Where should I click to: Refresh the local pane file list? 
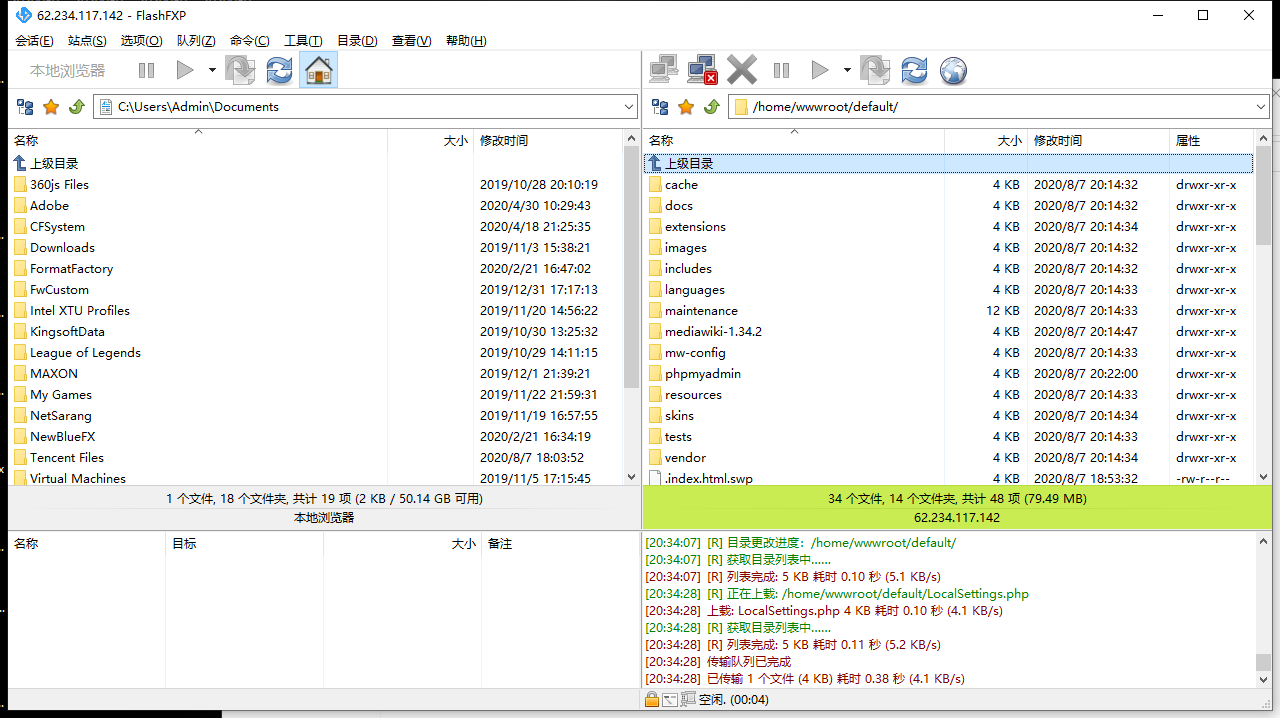coord(279,70)
